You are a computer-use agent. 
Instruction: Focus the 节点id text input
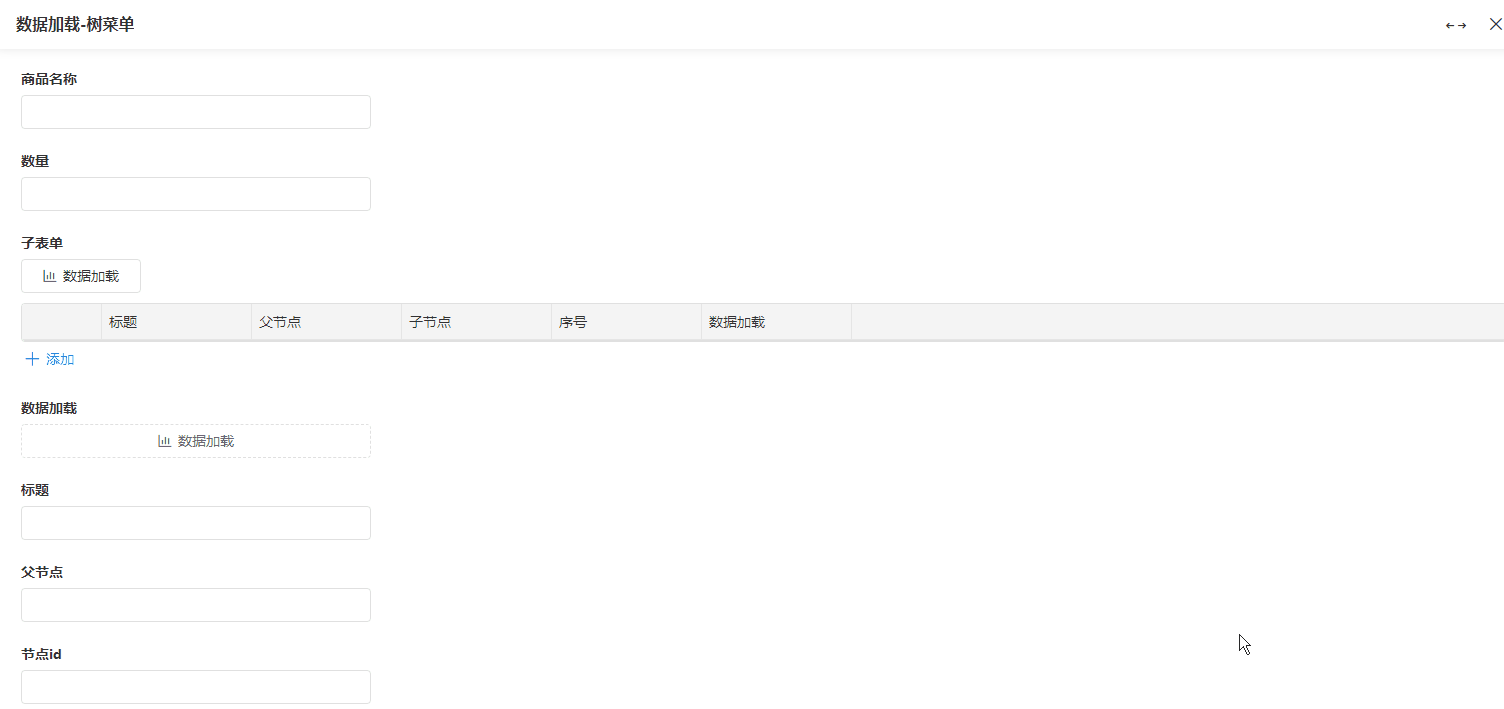tap(196, 687)
